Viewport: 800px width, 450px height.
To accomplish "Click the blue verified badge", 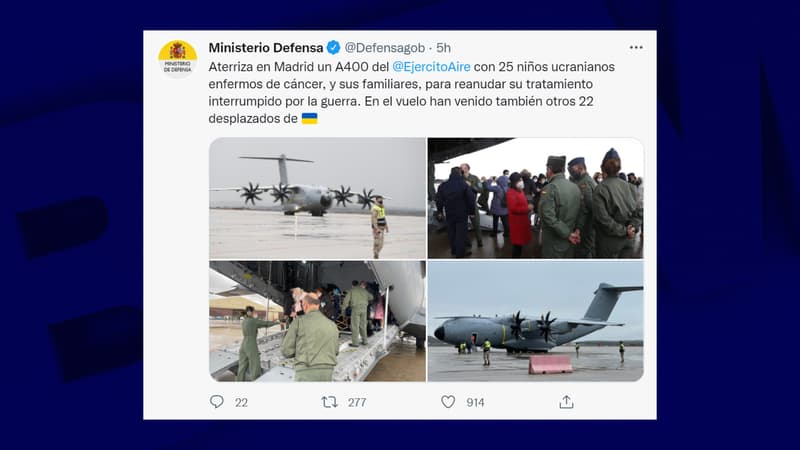I will click(x=333, y=47).
